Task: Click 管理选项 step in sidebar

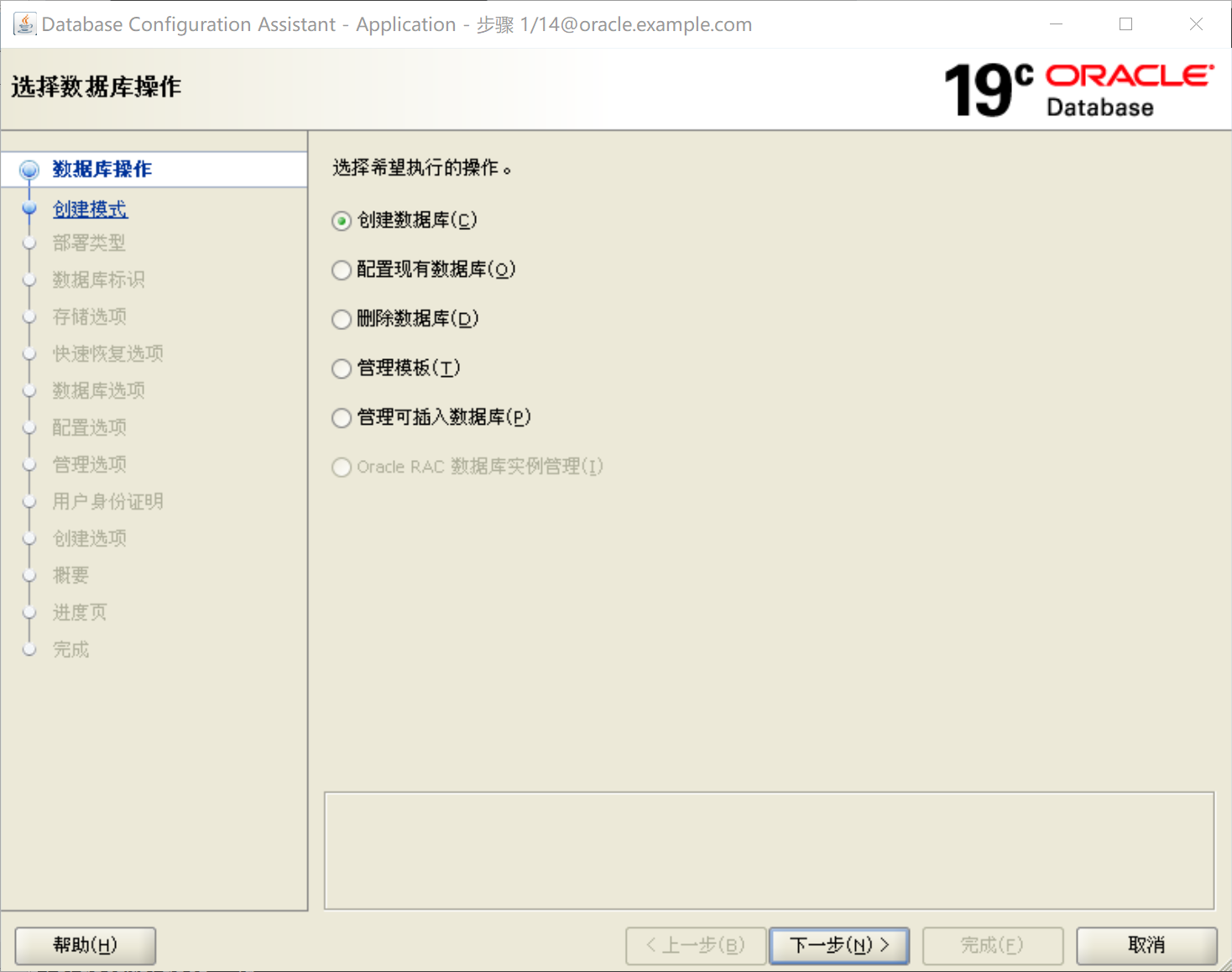Action: pos(89,464)
